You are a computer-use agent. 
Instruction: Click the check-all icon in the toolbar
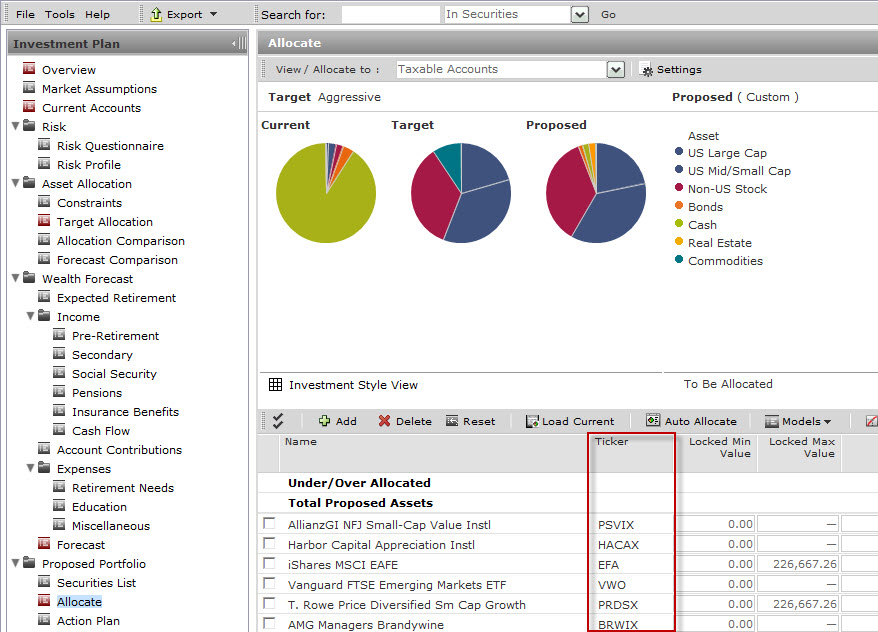278,421
